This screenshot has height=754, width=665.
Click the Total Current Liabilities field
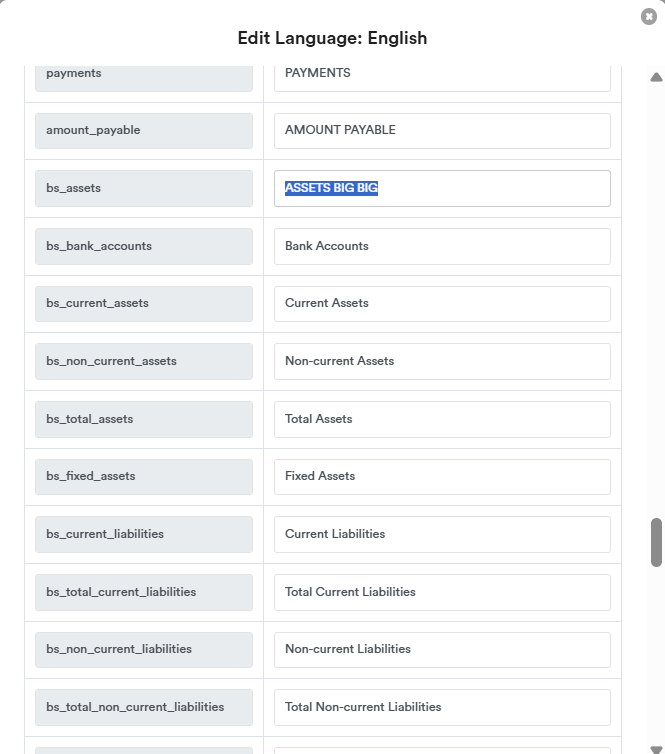442,592
